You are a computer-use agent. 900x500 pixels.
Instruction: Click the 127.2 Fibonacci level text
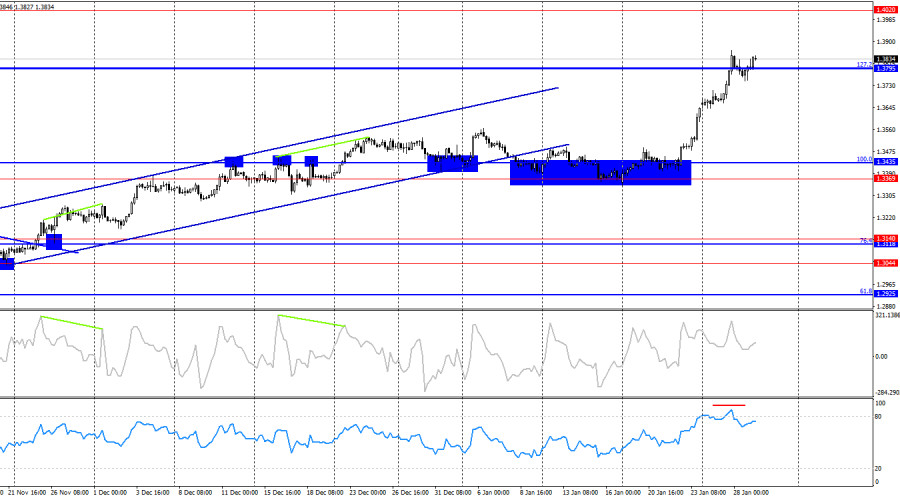pos(864,64)
